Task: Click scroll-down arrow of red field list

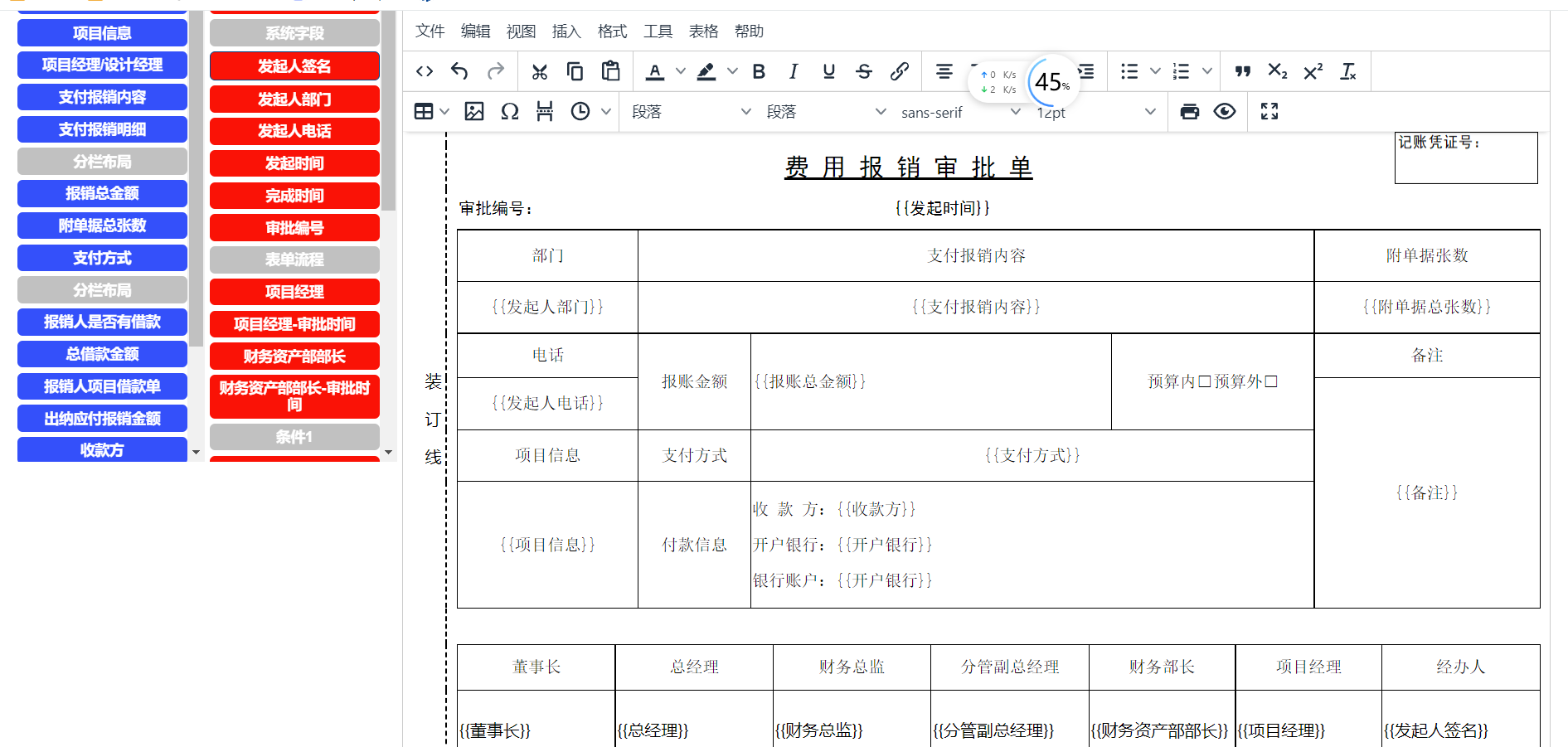Action: click(x=388, y=453)
